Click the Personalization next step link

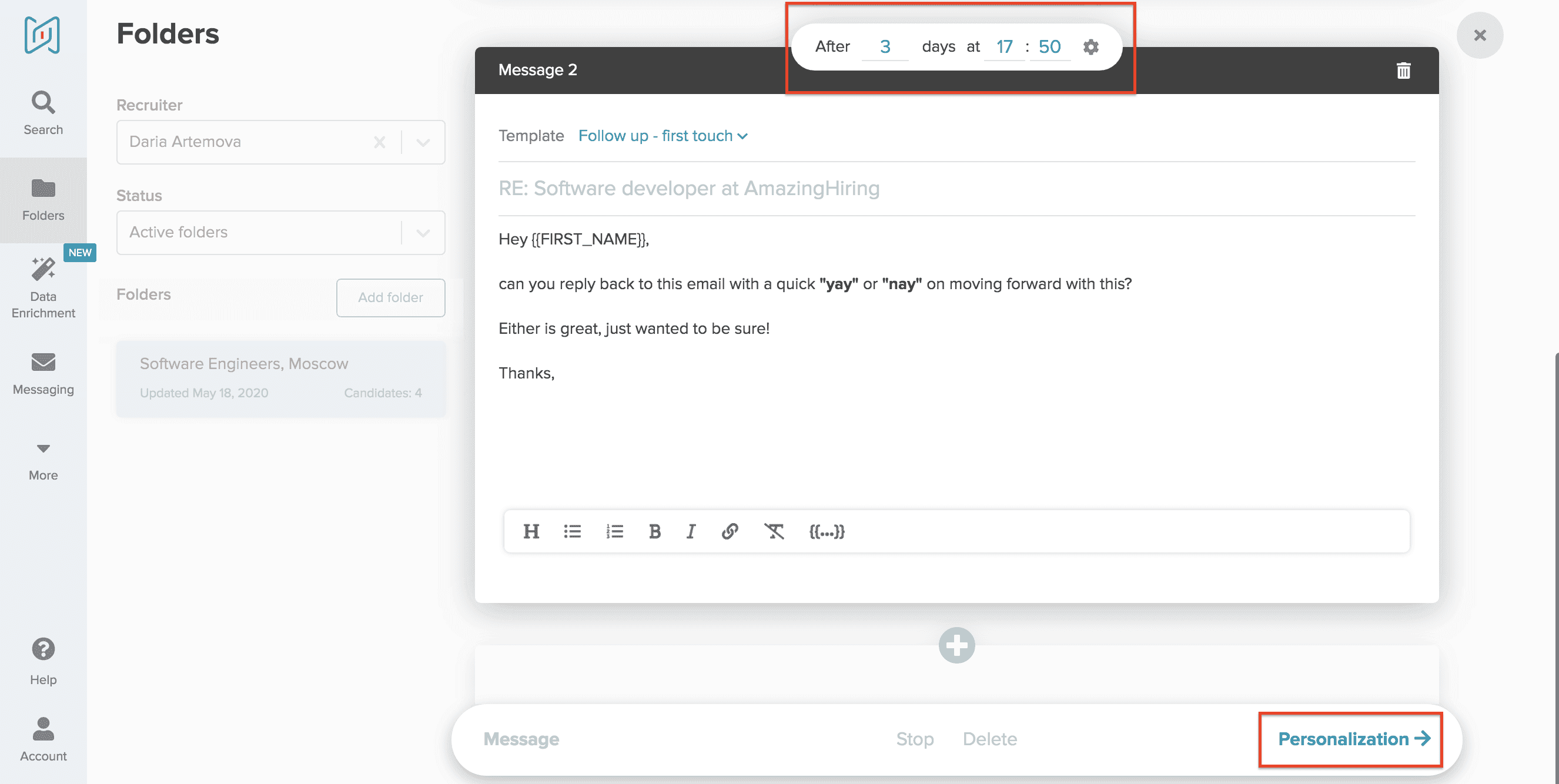pos(1353,739)
